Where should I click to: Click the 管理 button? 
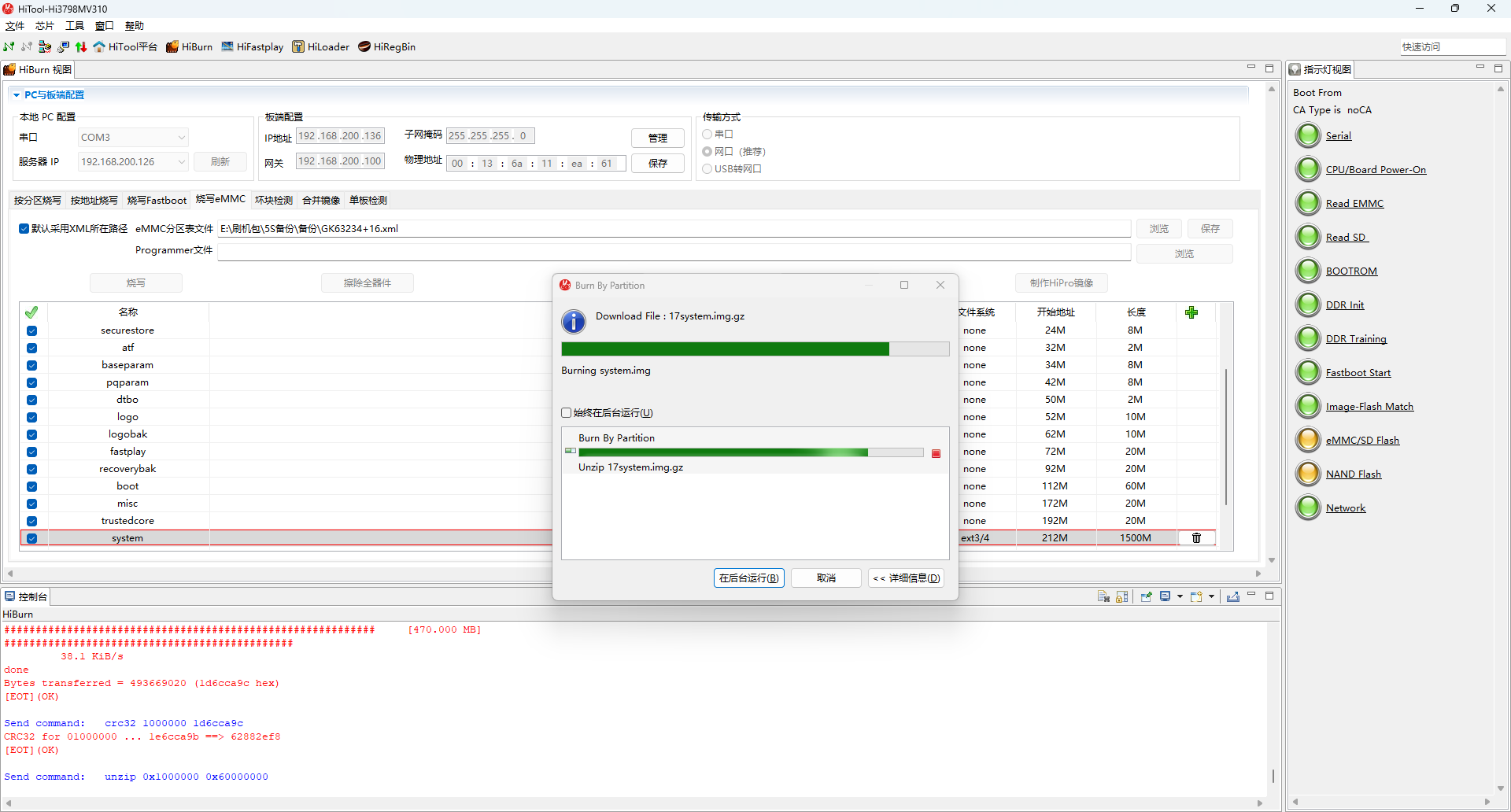(x=658, y=138)
